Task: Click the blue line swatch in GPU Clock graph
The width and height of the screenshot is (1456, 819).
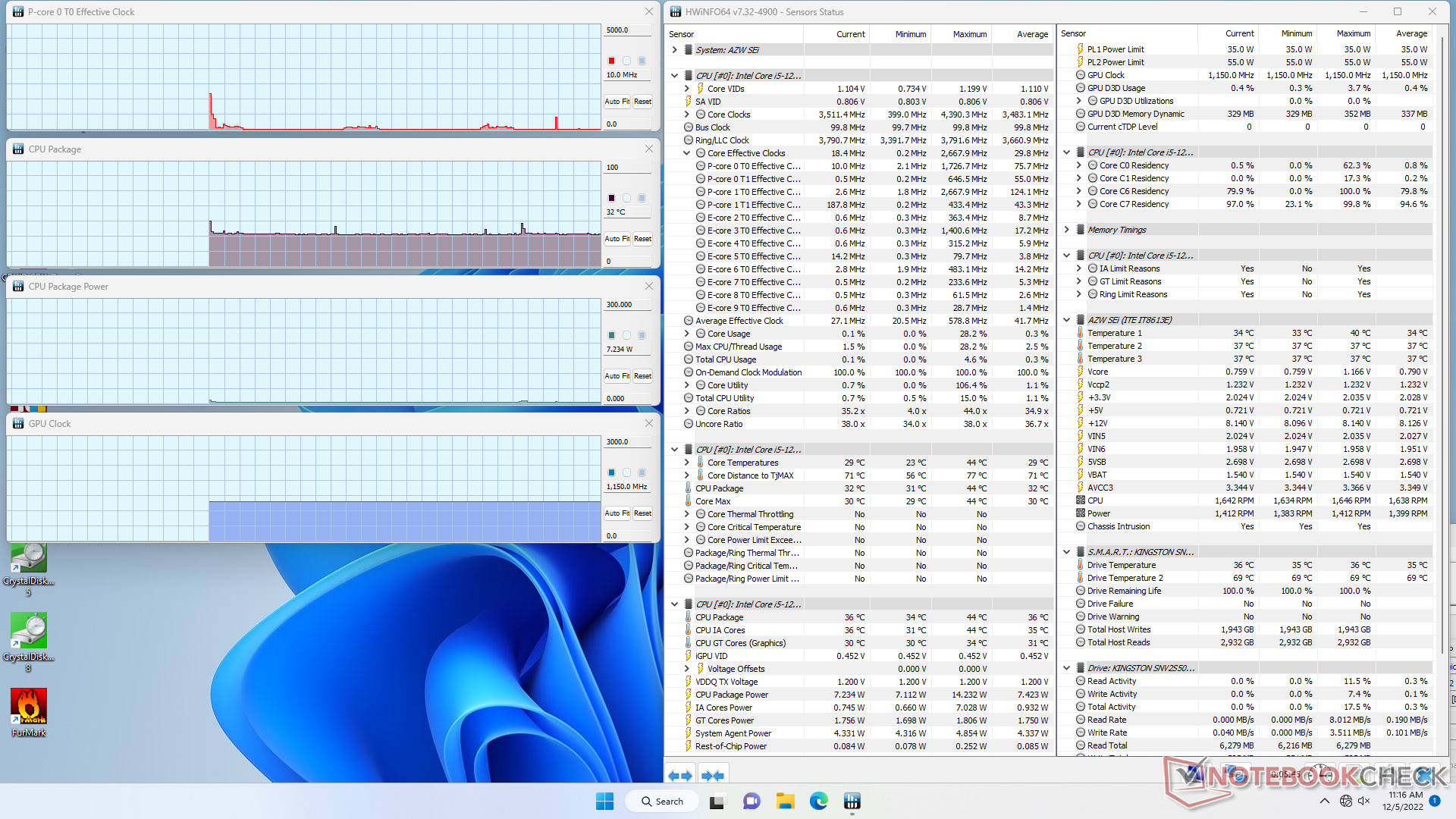Action: point(611,472)
